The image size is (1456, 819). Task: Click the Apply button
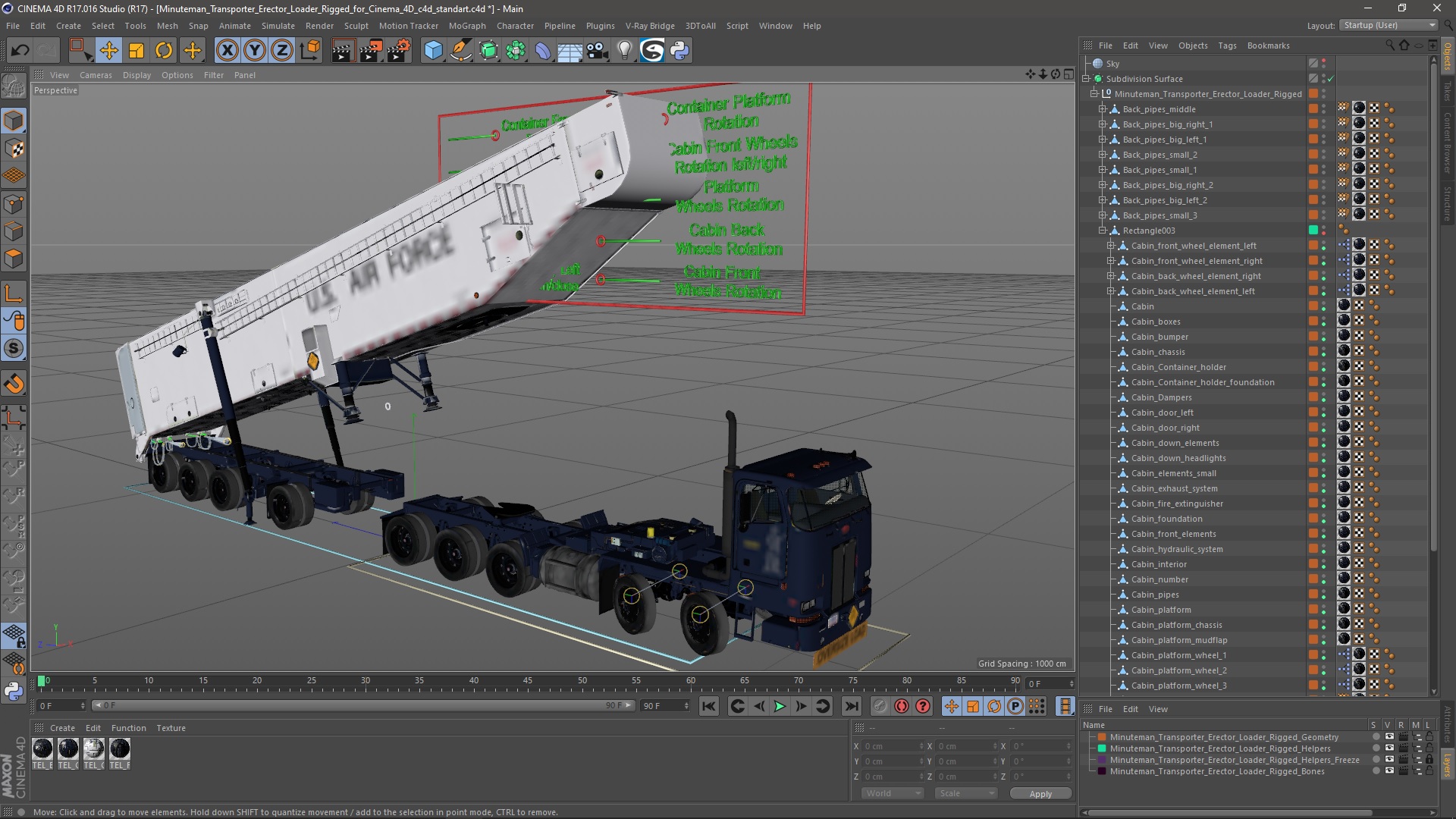(1040, 793)
